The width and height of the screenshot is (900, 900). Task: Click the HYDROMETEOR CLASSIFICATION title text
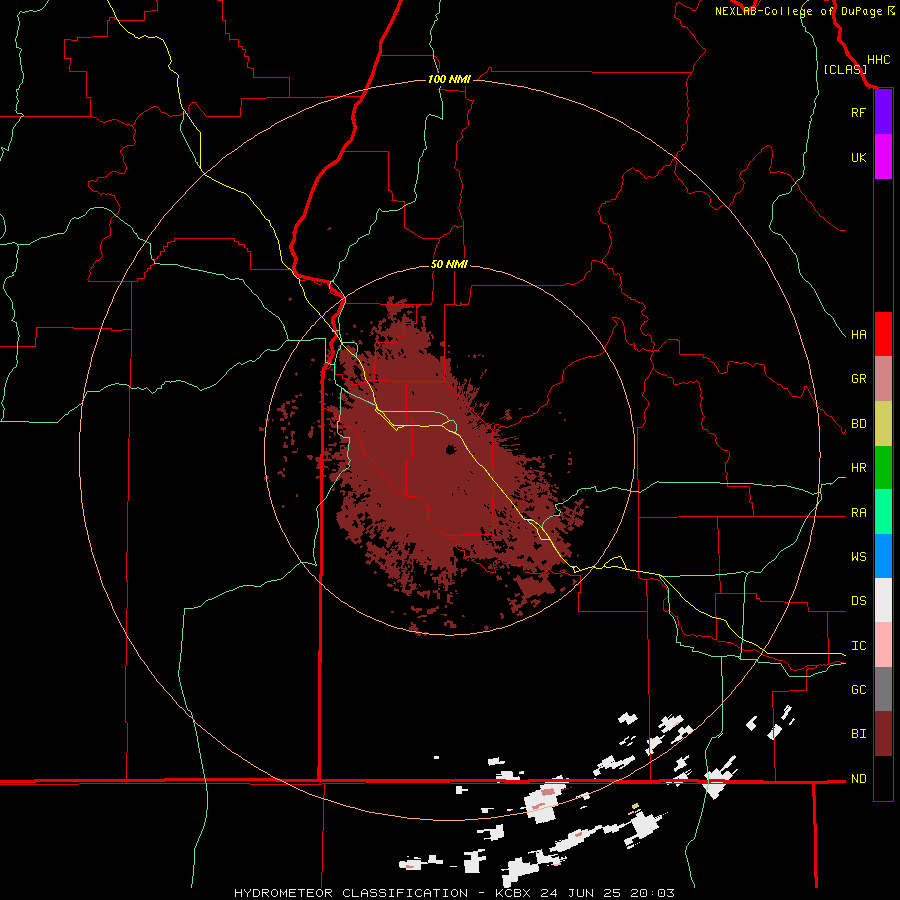(x=351, y=893)
